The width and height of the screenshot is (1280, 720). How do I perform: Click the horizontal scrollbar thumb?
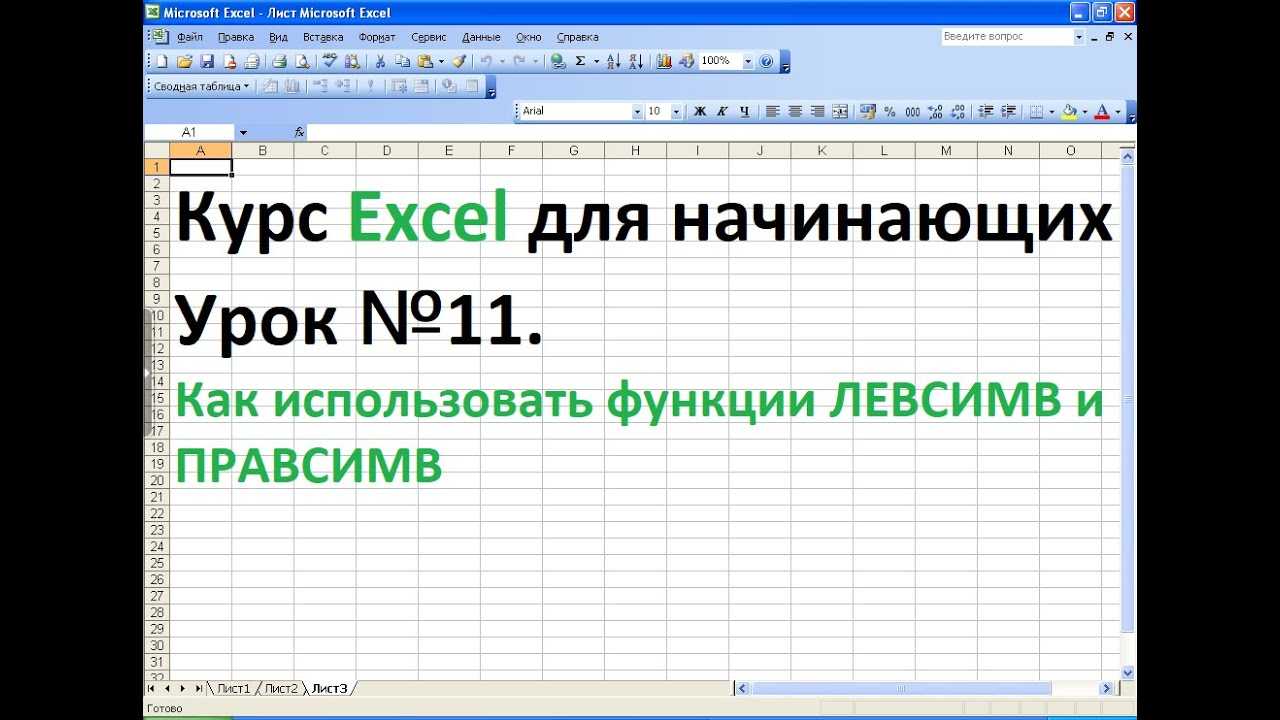(901, 688)
